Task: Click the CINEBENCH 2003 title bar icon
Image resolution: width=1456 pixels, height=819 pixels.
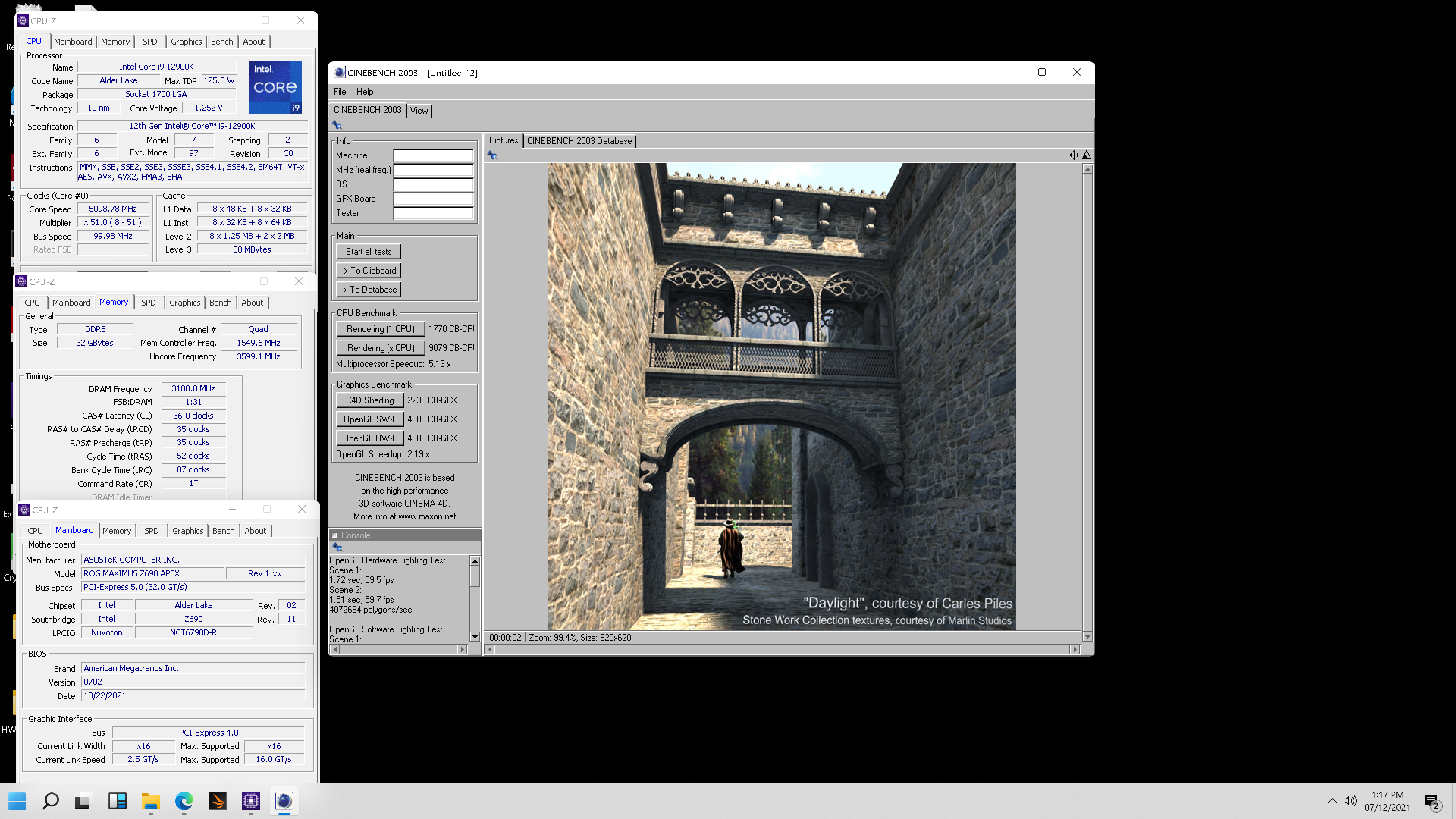Action: point(339,73)
